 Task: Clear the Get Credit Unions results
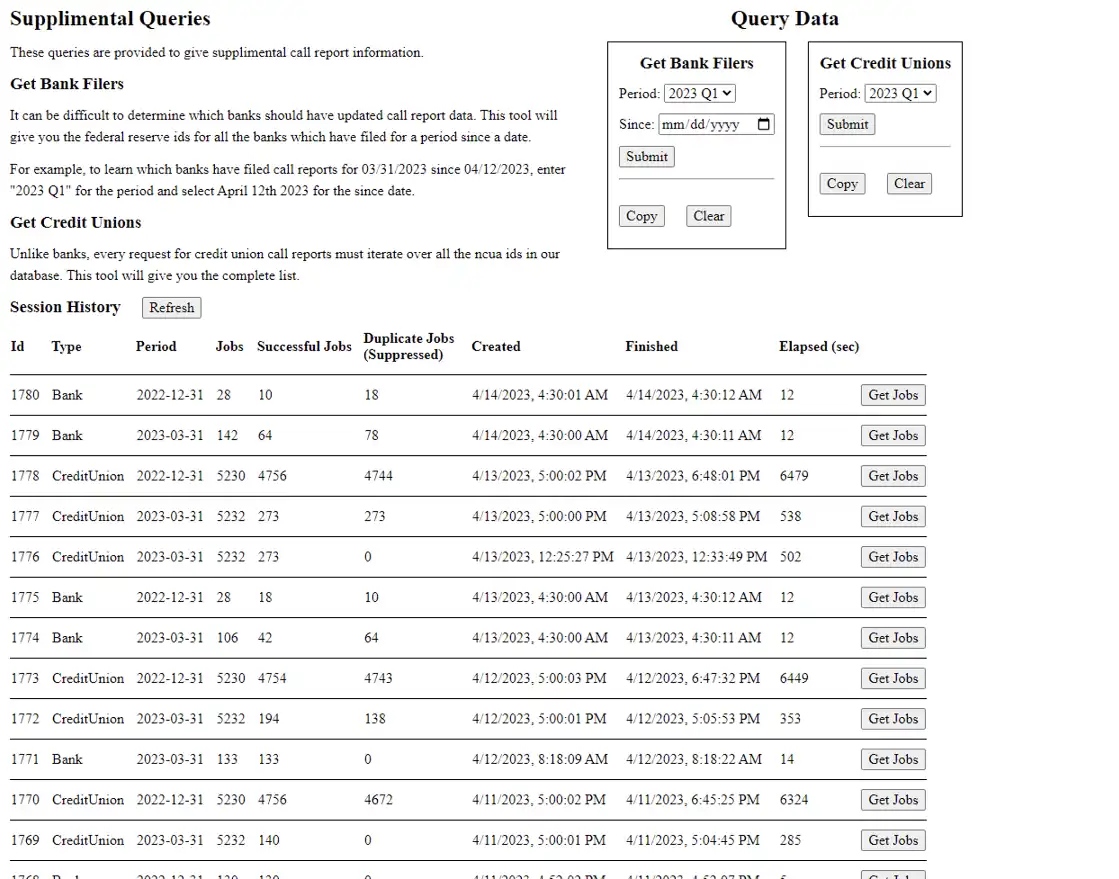click(x=909, y=183)
